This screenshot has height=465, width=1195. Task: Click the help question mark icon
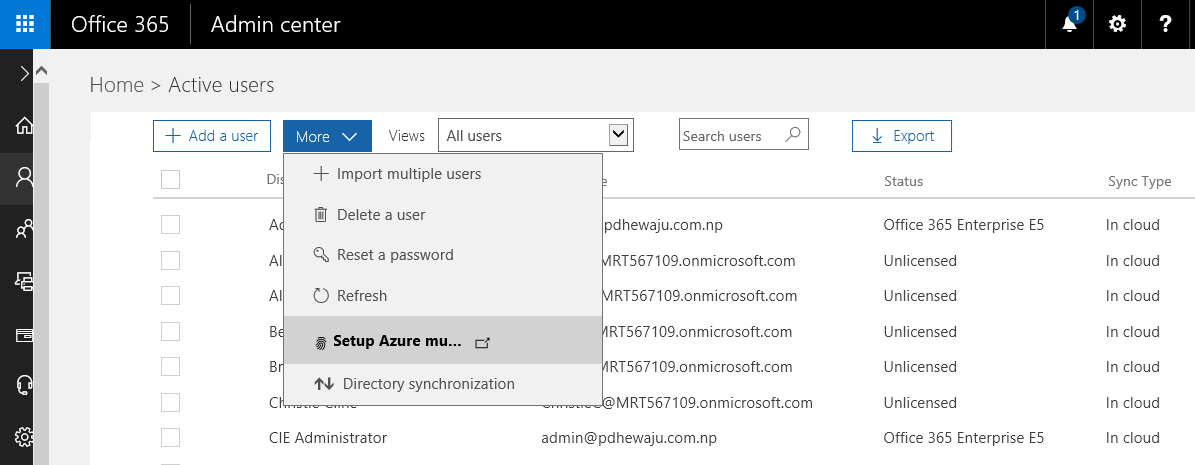pyautogui.click(x=1165, y=24)
